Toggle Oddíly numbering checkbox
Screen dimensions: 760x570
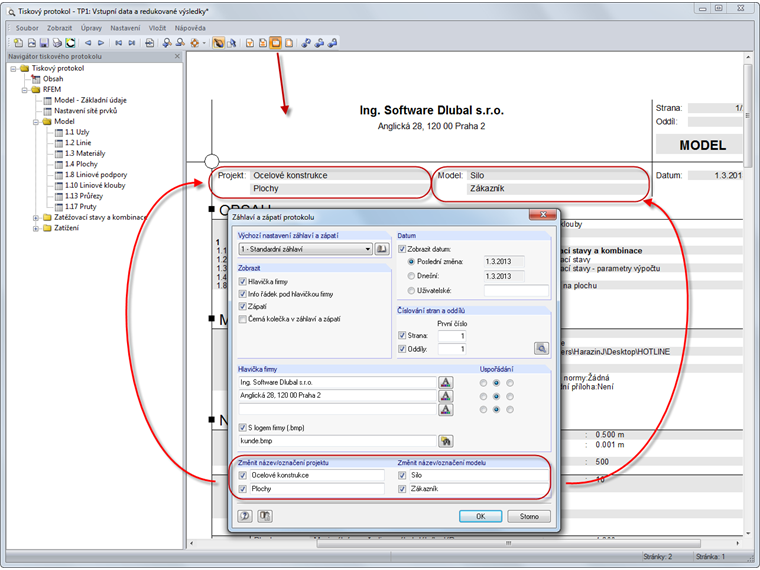[x=402, y=349]
